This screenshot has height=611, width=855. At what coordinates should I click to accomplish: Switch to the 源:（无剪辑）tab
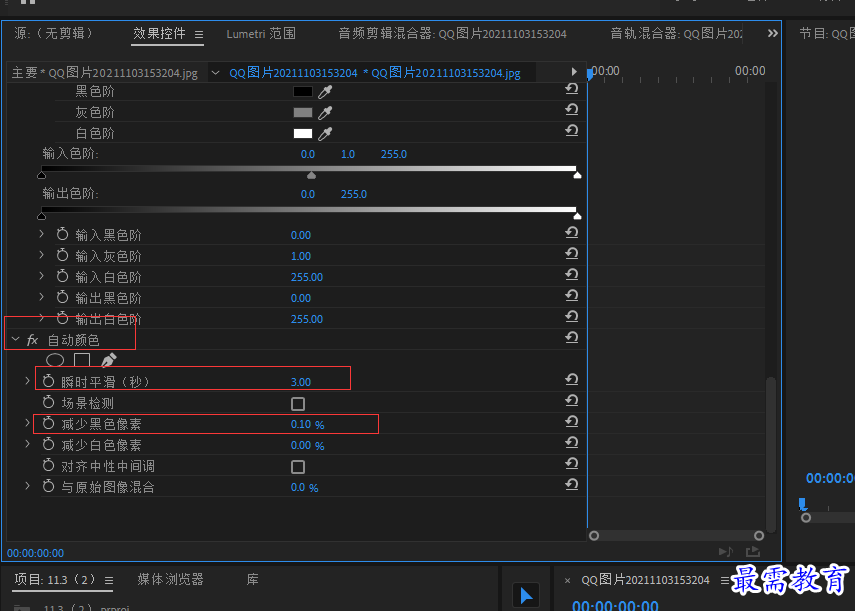click(x=53, y=33)
